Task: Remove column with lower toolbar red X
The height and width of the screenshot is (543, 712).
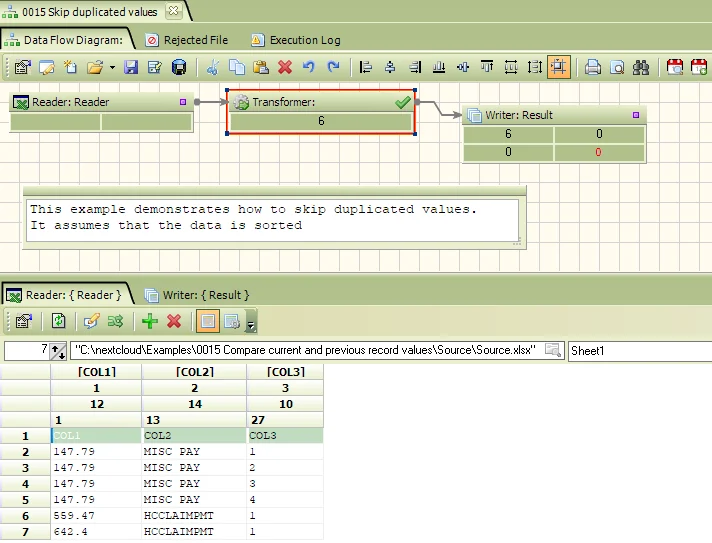Action: coord(174,321)
